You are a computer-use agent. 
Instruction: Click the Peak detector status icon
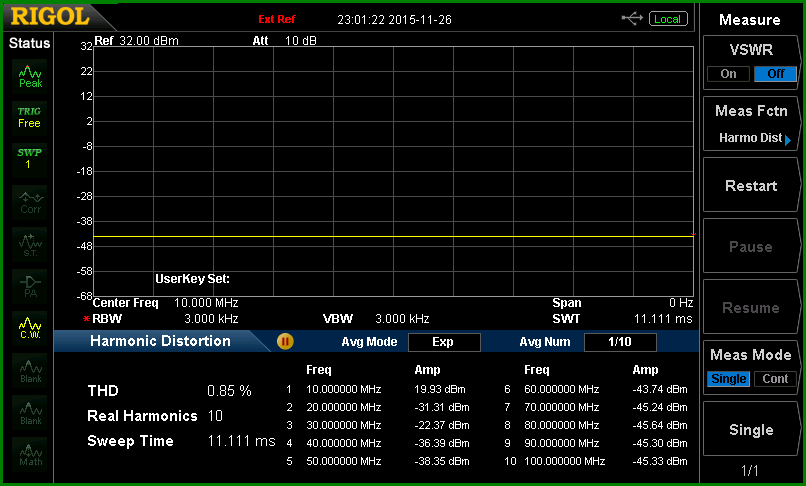coord(30,77)
